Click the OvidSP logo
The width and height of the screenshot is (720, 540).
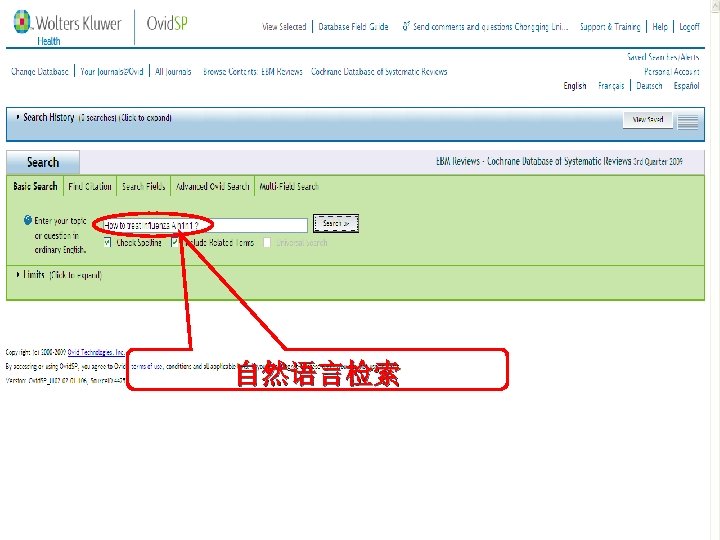tap(167, 23)
